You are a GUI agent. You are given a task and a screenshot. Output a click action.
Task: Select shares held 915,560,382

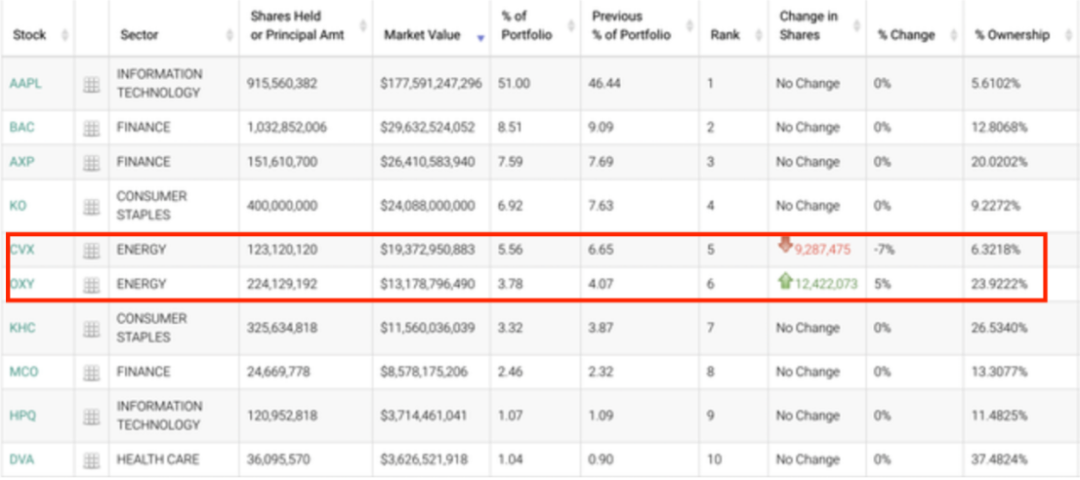[x=282, y=84]
